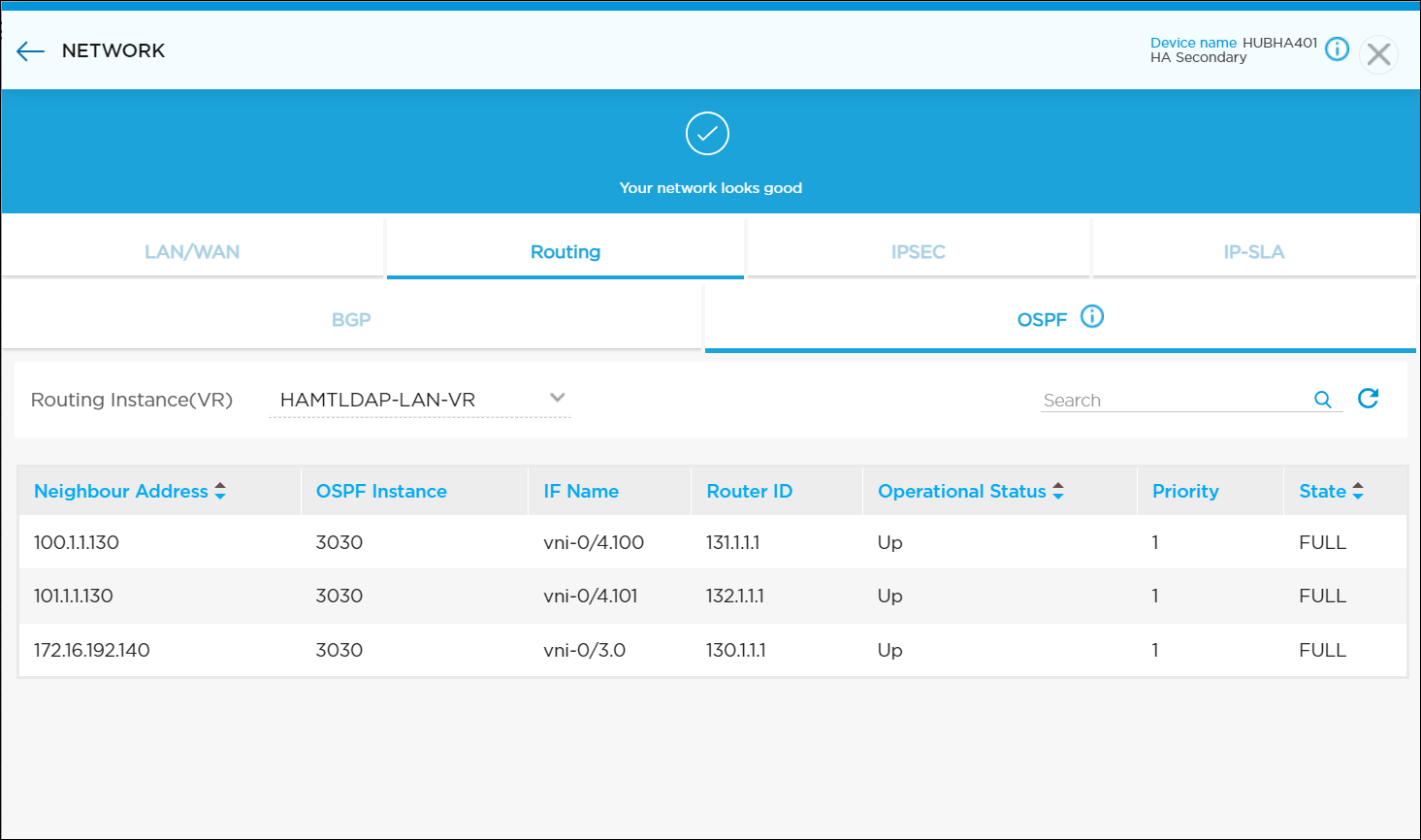
Task: Refresh the OSPF neighbour table
Action: coord(1368,399)
